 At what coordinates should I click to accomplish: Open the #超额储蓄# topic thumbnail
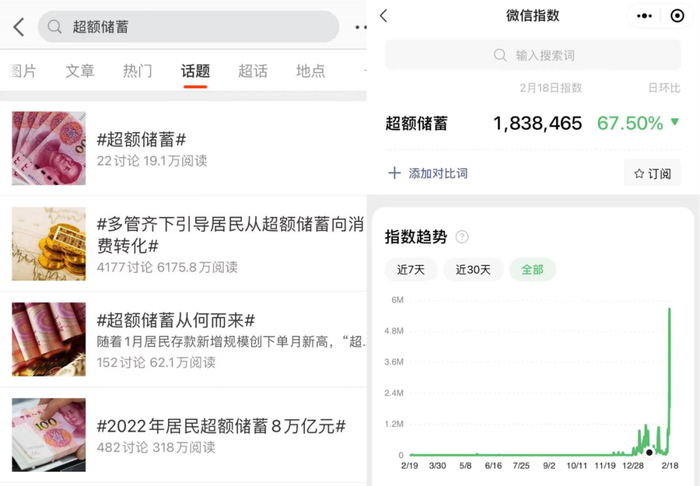(49, 148)
